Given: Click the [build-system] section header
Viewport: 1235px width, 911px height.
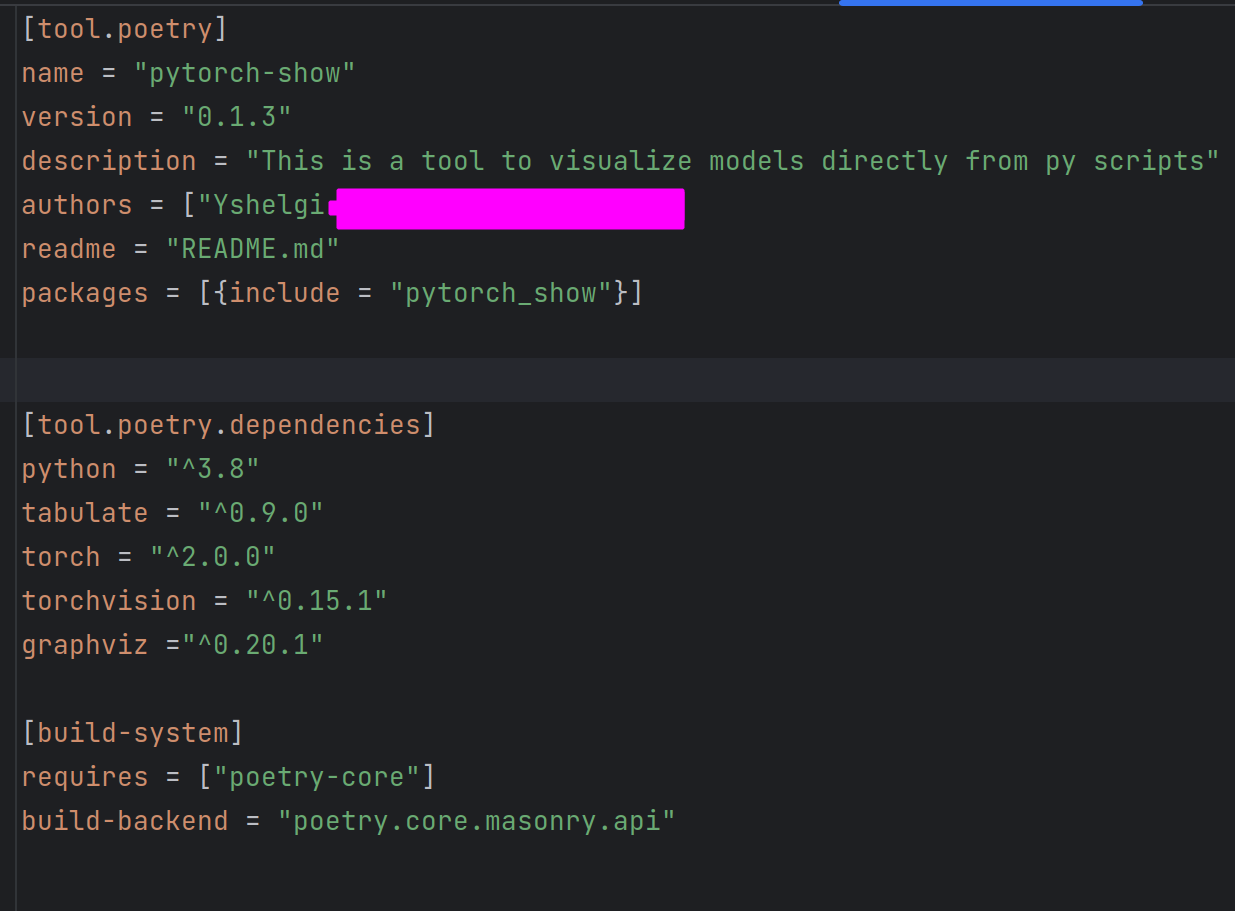Looking at the screenshot, I should click(x=133, y=733).
